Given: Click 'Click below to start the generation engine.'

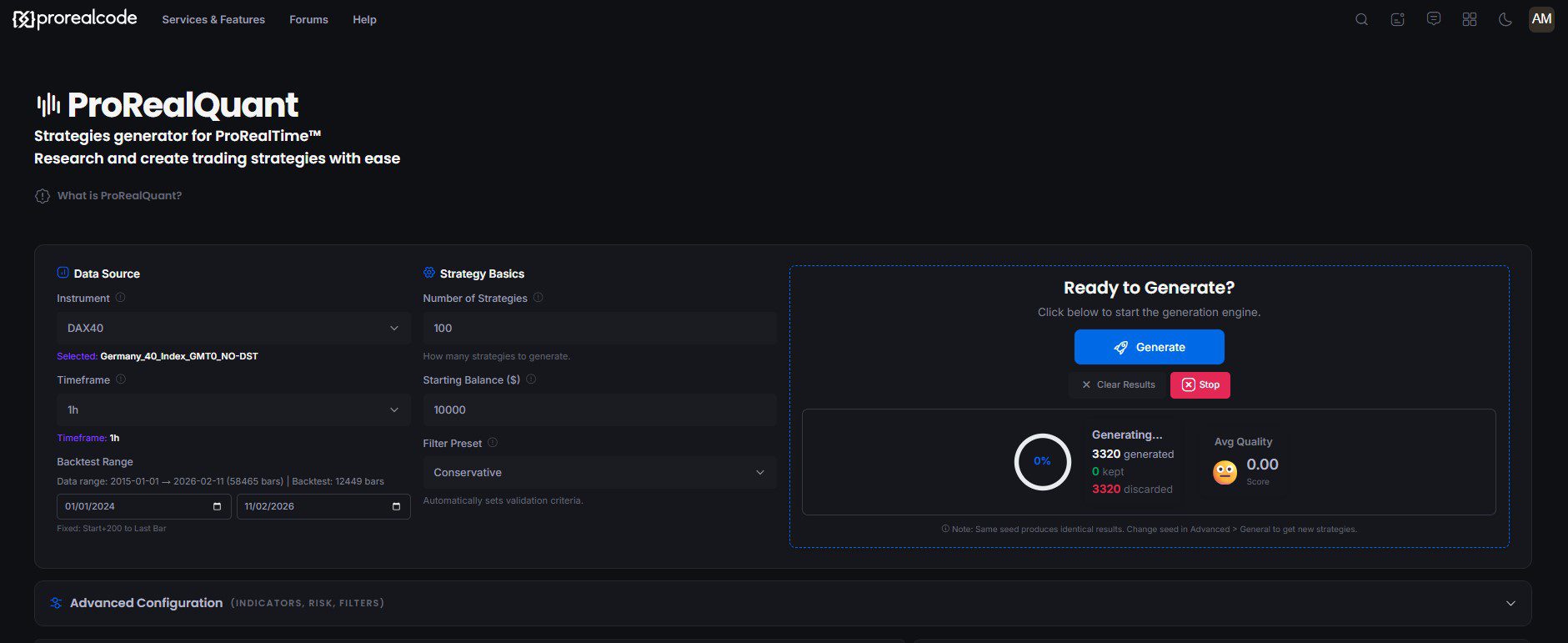Looking at the screenshot, I should 1149,312.
